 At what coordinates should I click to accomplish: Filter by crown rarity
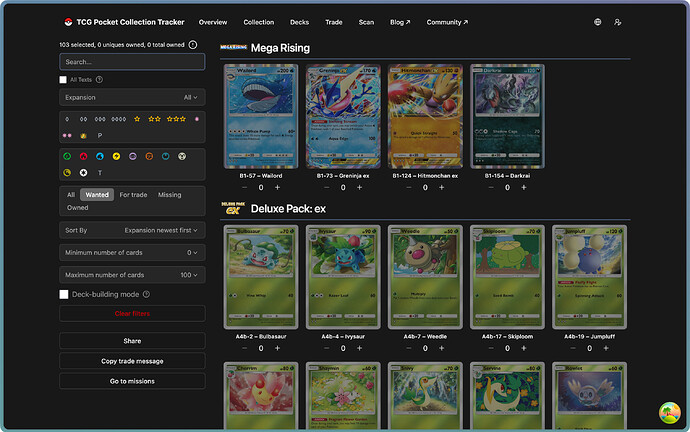pos(83,135)
